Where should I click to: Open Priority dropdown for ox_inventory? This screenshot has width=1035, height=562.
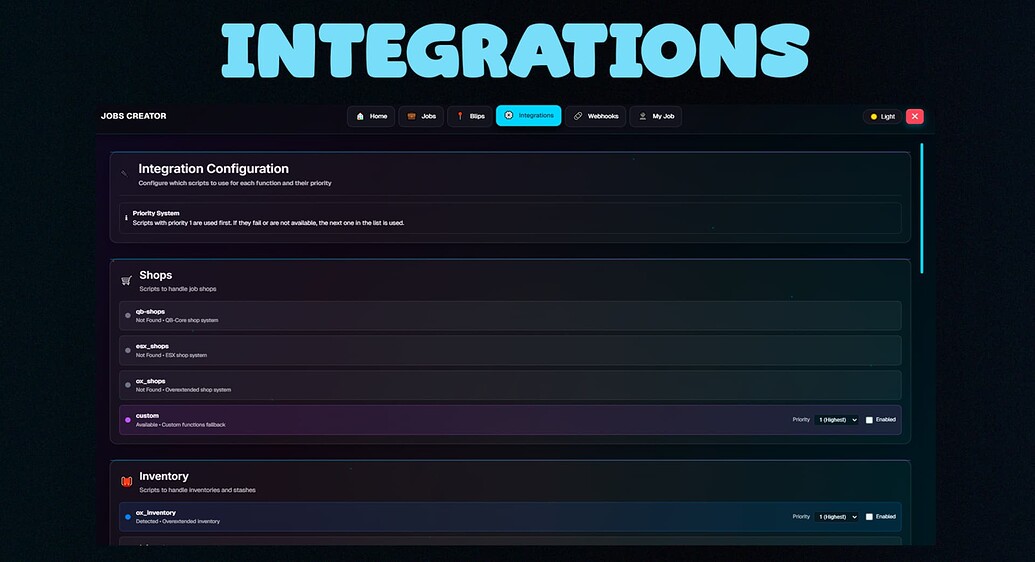837,517
